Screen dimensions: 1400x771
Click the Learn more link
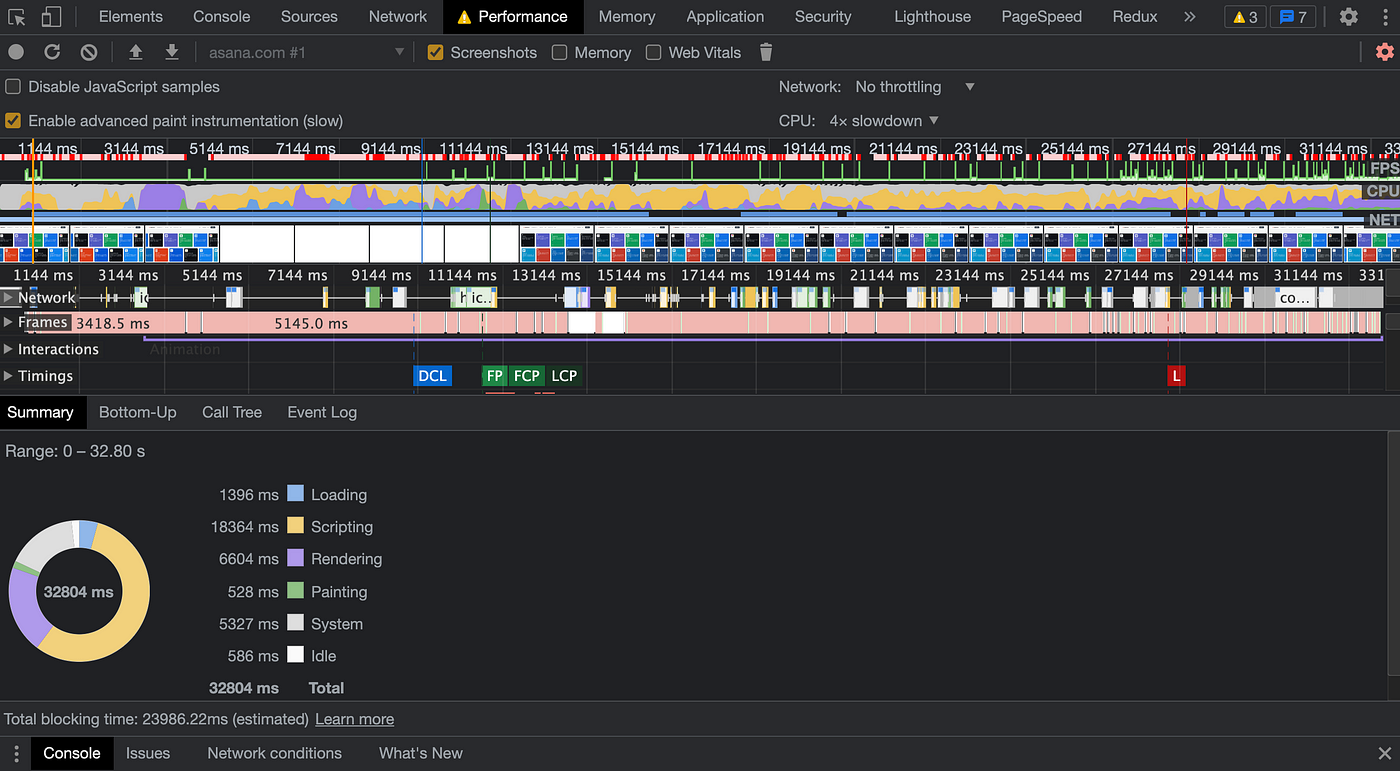click(354, 719)
